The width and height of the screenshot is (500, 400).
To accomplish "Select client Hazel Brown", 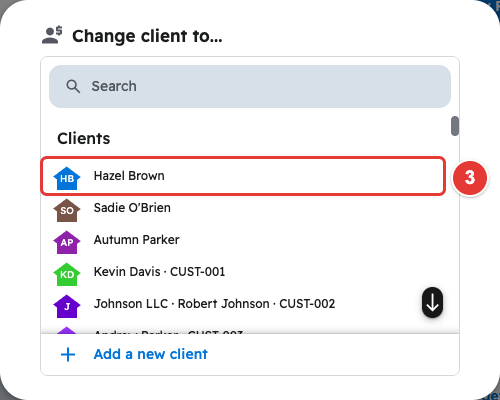I will coord(243,176).
